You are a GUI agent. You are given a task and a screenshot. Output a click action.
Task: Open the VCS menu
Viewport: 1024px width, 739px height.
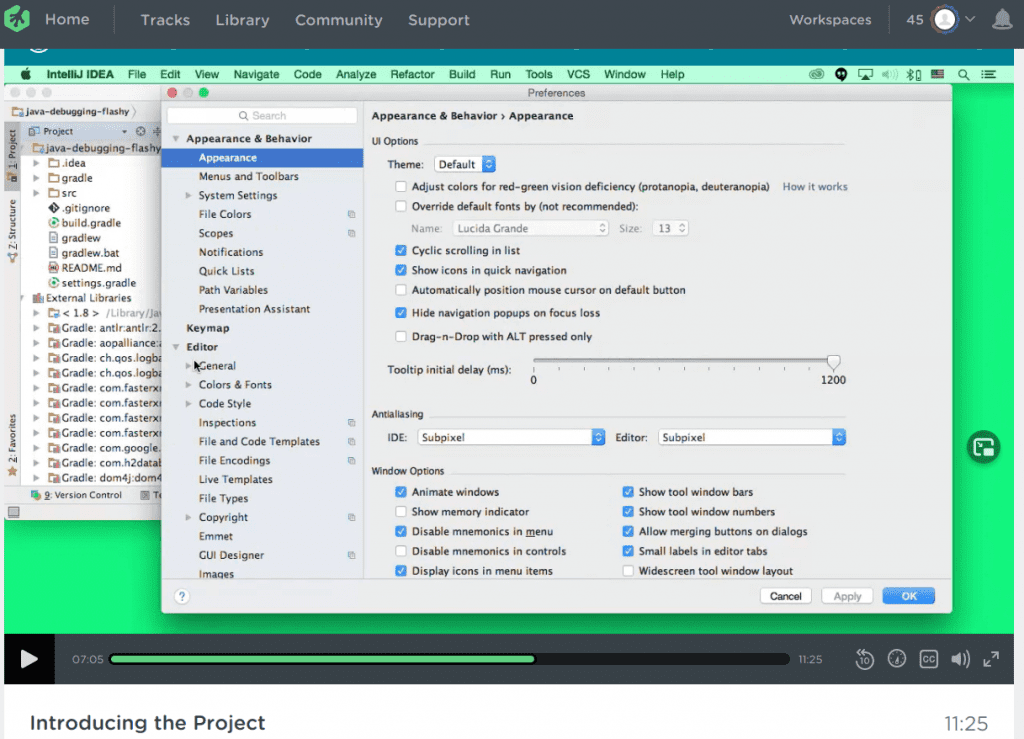(x=578, y=74)
